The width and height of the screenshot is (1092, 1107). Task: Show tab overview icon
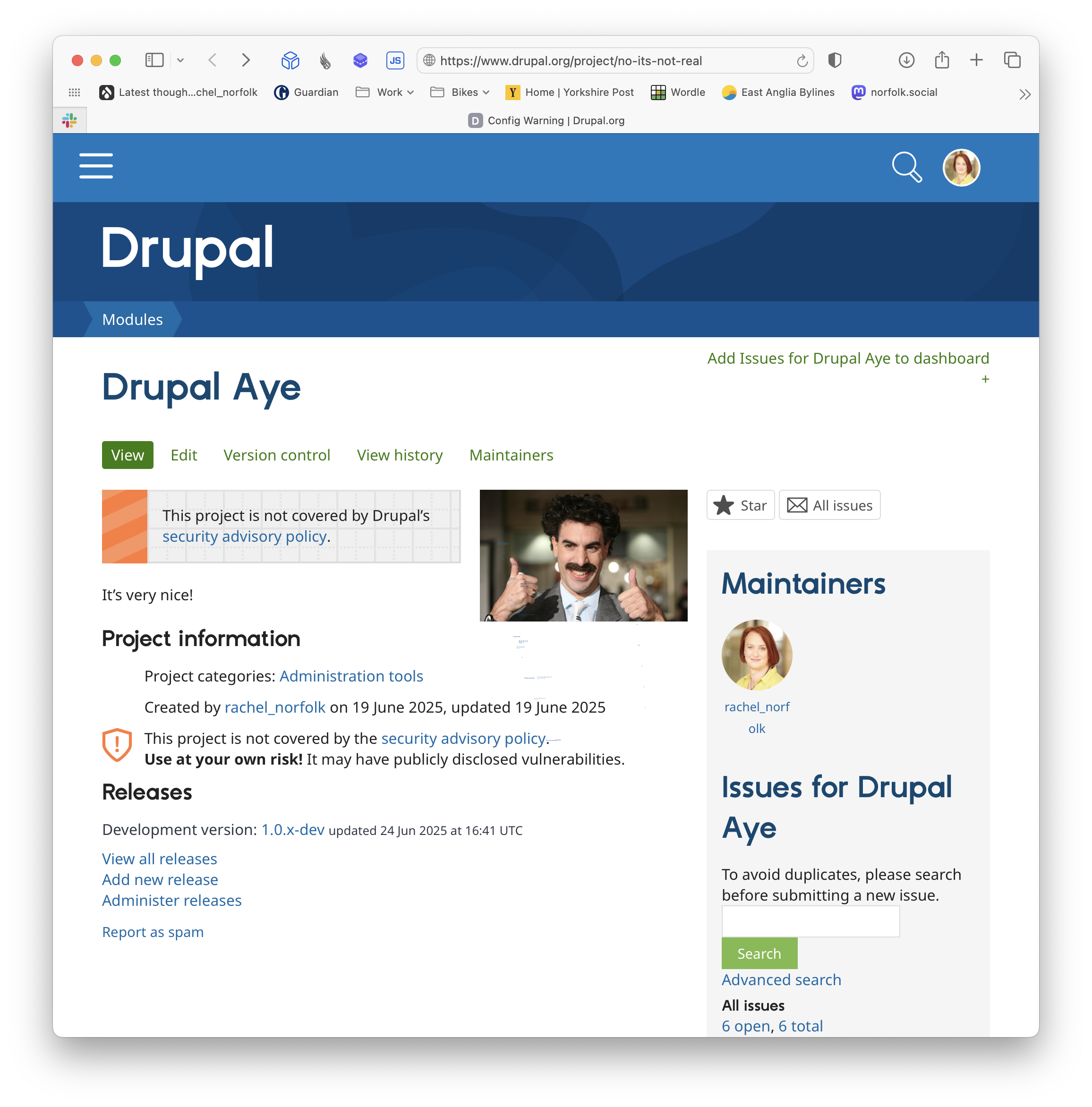[x=1012, y=60]
